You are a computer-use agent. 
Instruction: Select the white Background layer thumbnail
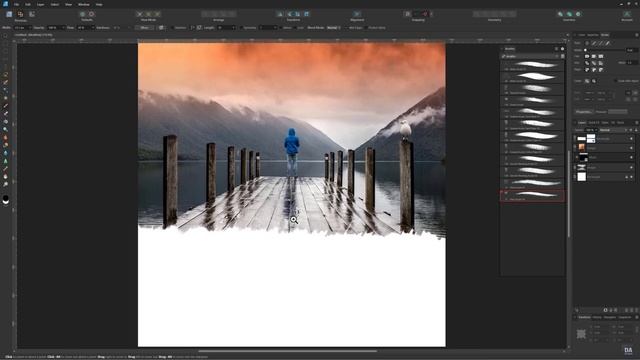(x=582, y=177)
